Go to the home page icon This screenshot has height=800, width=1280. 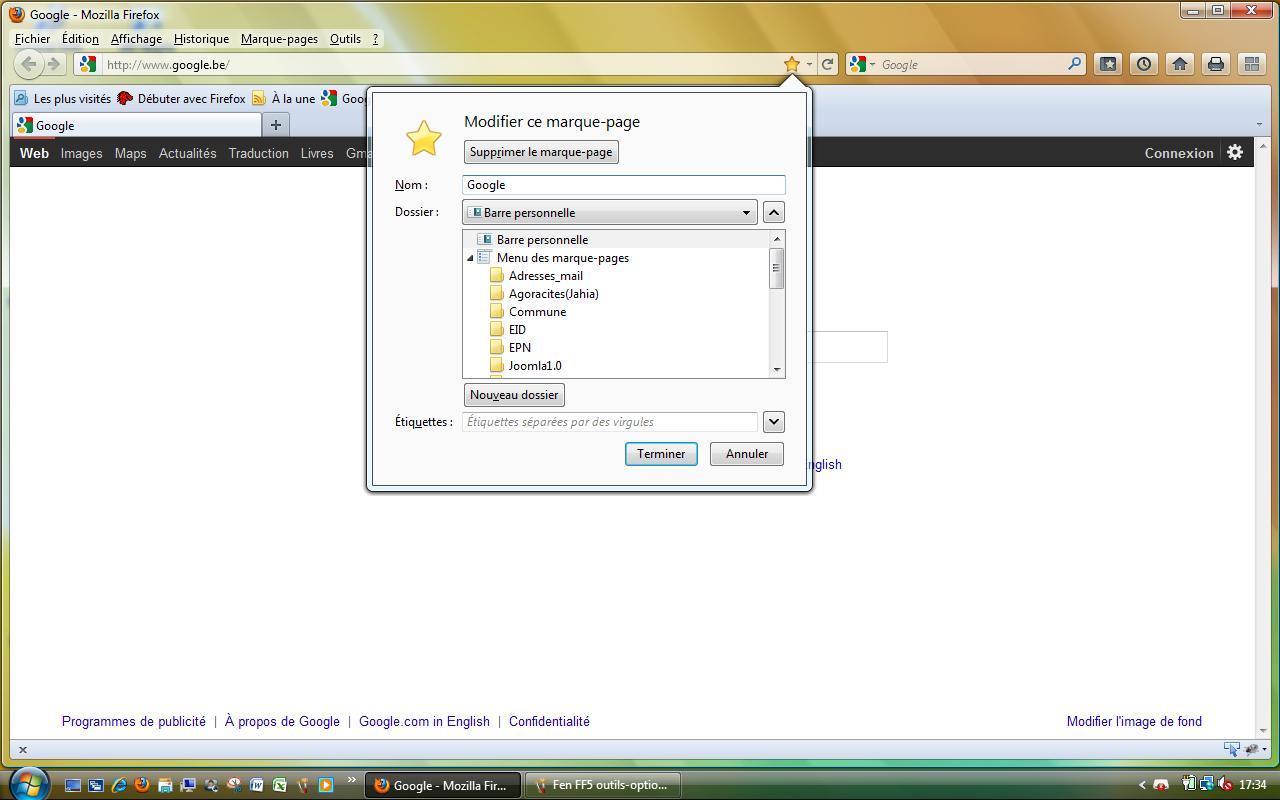tap(1180, 64)
